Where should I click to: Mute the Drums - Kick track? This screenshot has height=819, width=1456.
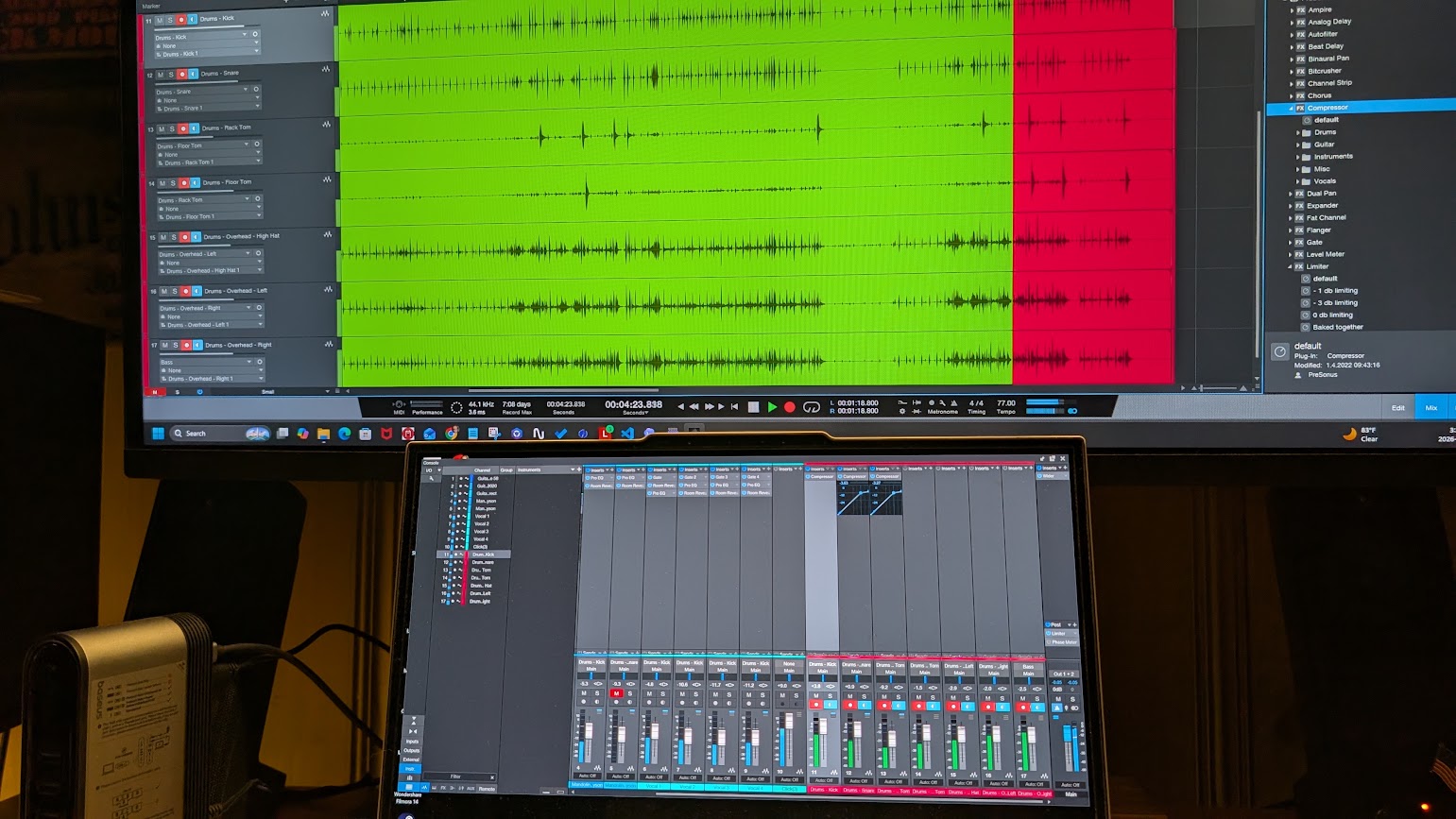click(x=159, y=20)
